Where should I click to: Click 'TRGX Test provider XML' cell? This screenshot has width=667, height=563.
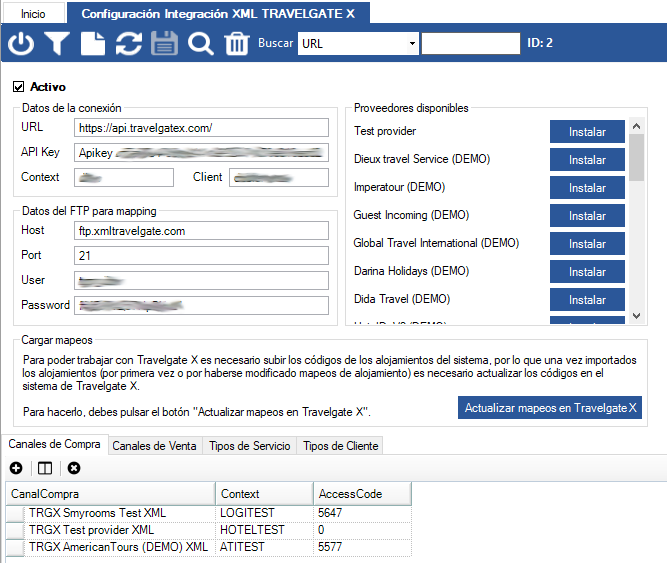(120, 530)
